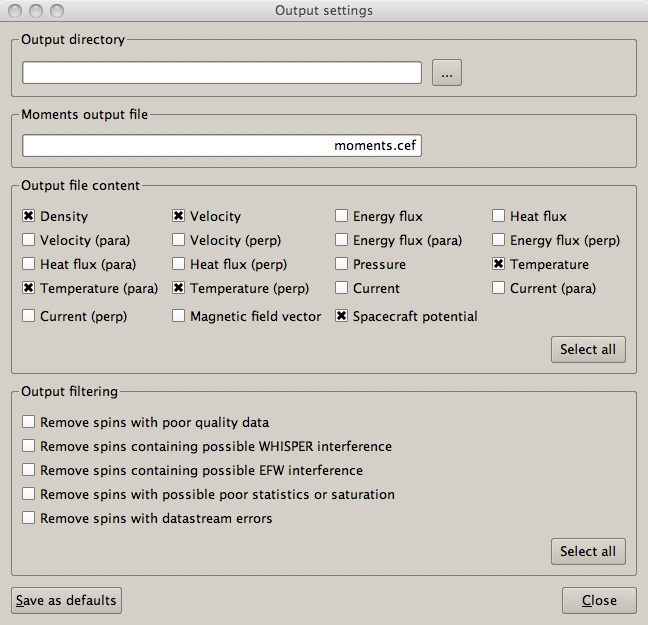The height and width of the screenshot is (625, 648).
Task: Enable Remove spins with datastream errors
Action: [x=29, y=518]
